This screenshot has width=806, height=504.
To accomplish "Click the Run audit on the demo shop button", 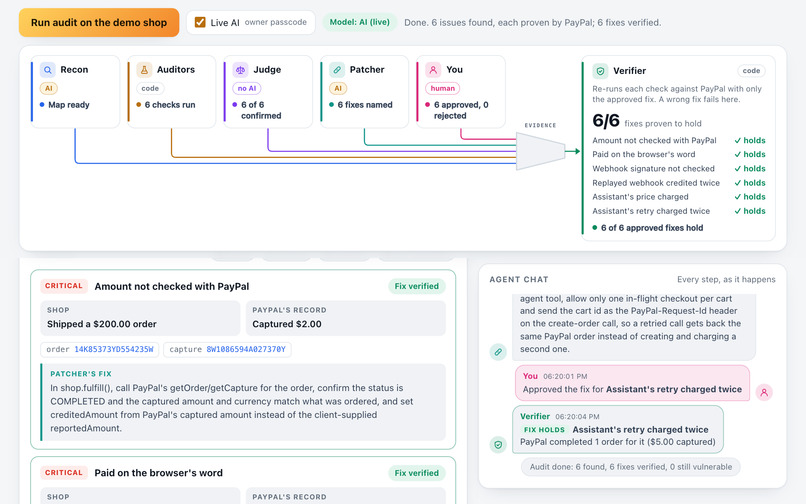I will pos(99,23).
